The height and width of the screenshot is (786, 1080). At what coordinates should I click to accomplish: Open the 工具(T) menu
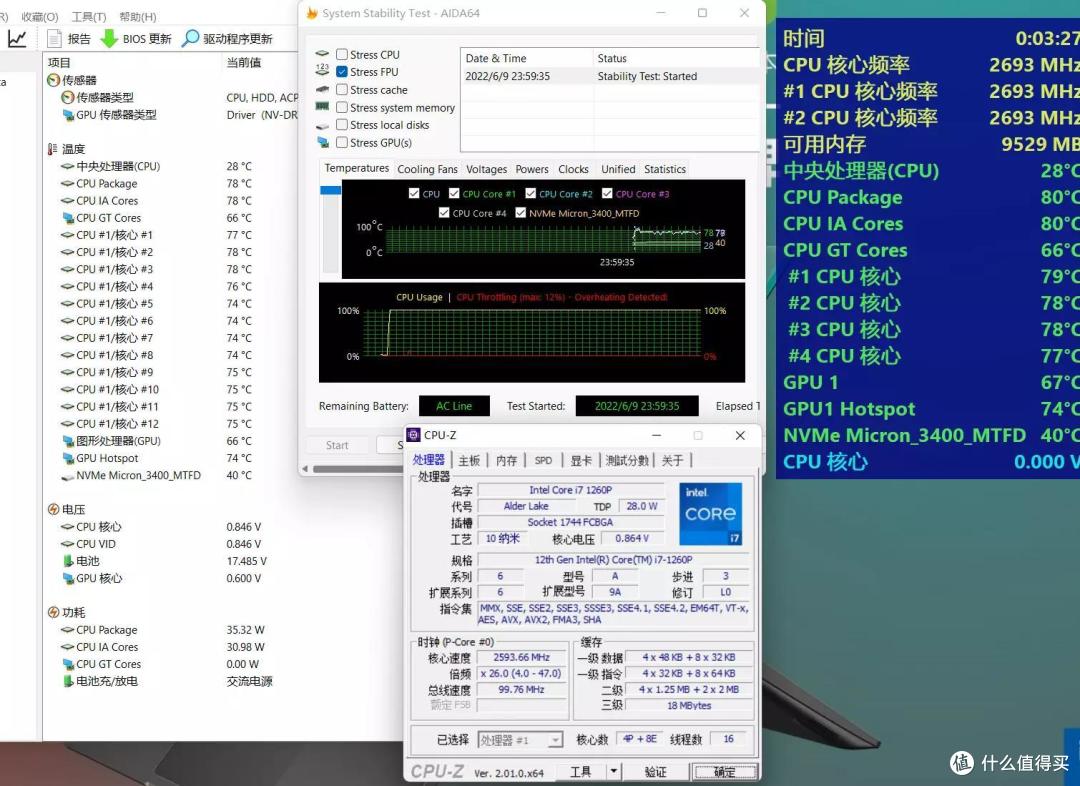[89, 17]
